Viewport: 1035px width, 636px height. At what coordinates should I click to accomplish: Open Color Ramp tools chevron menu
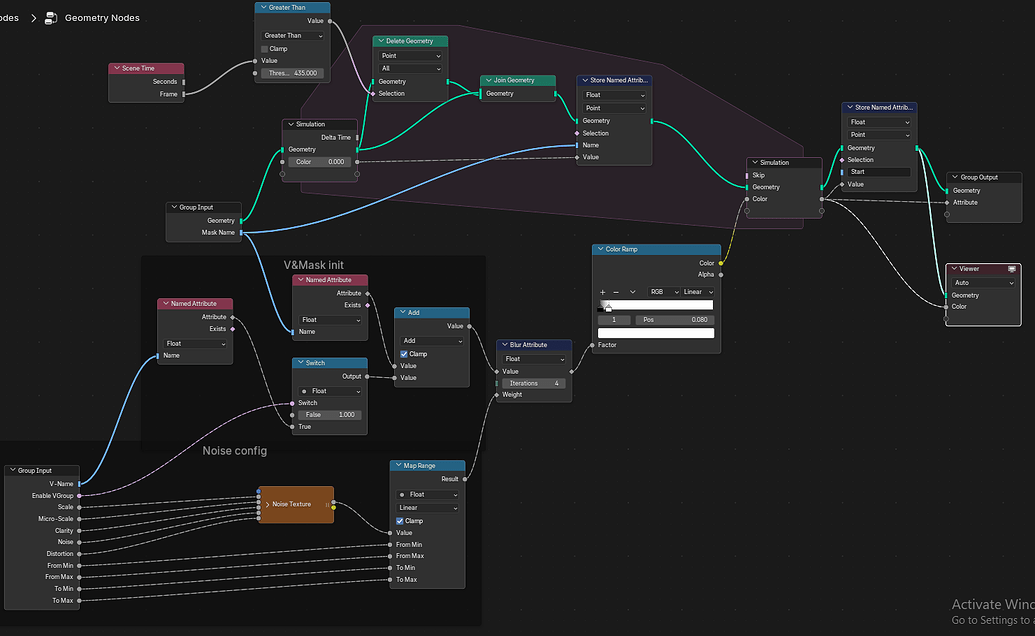tap(632, 292)
